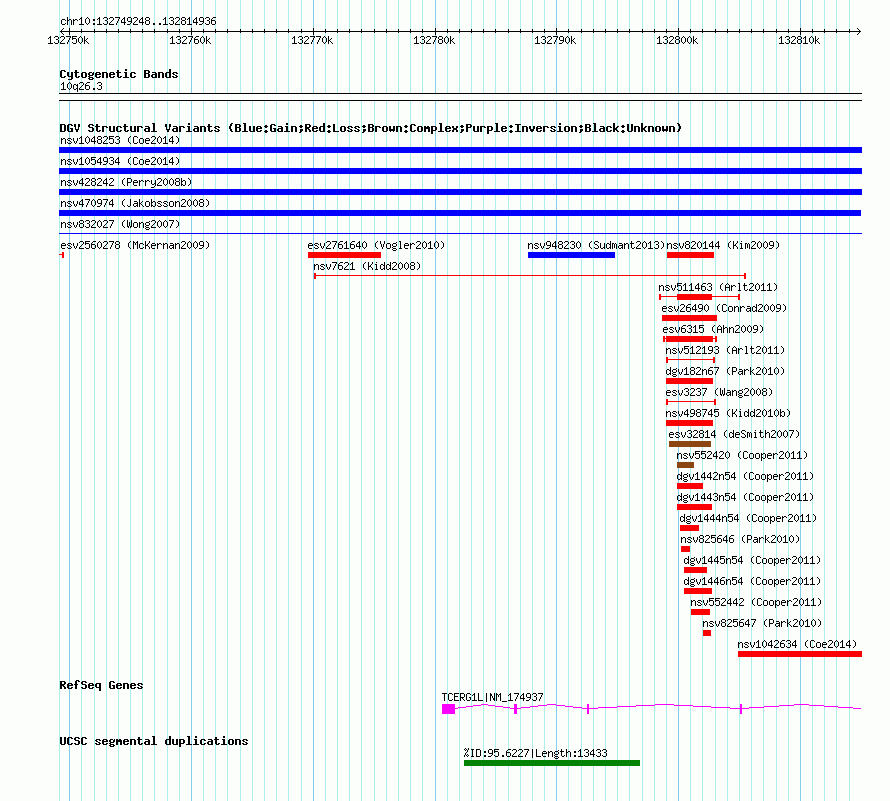Select the %ID:95.6227|Length:13433 label

pyautogui.click(x=535, y=753)
